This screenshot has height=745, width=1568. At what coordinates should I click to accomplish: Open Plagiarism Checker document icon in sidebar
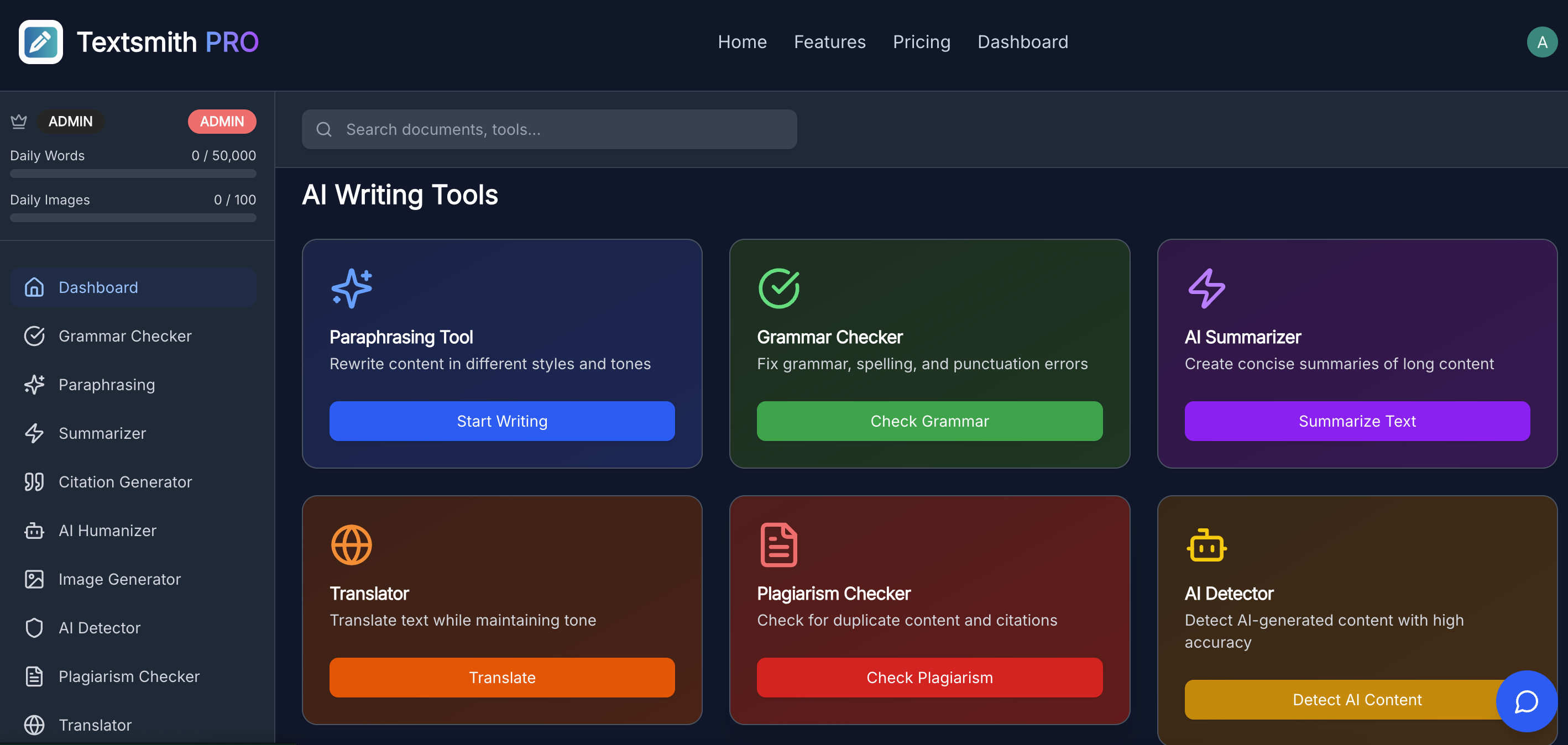[x=35, y=676]
